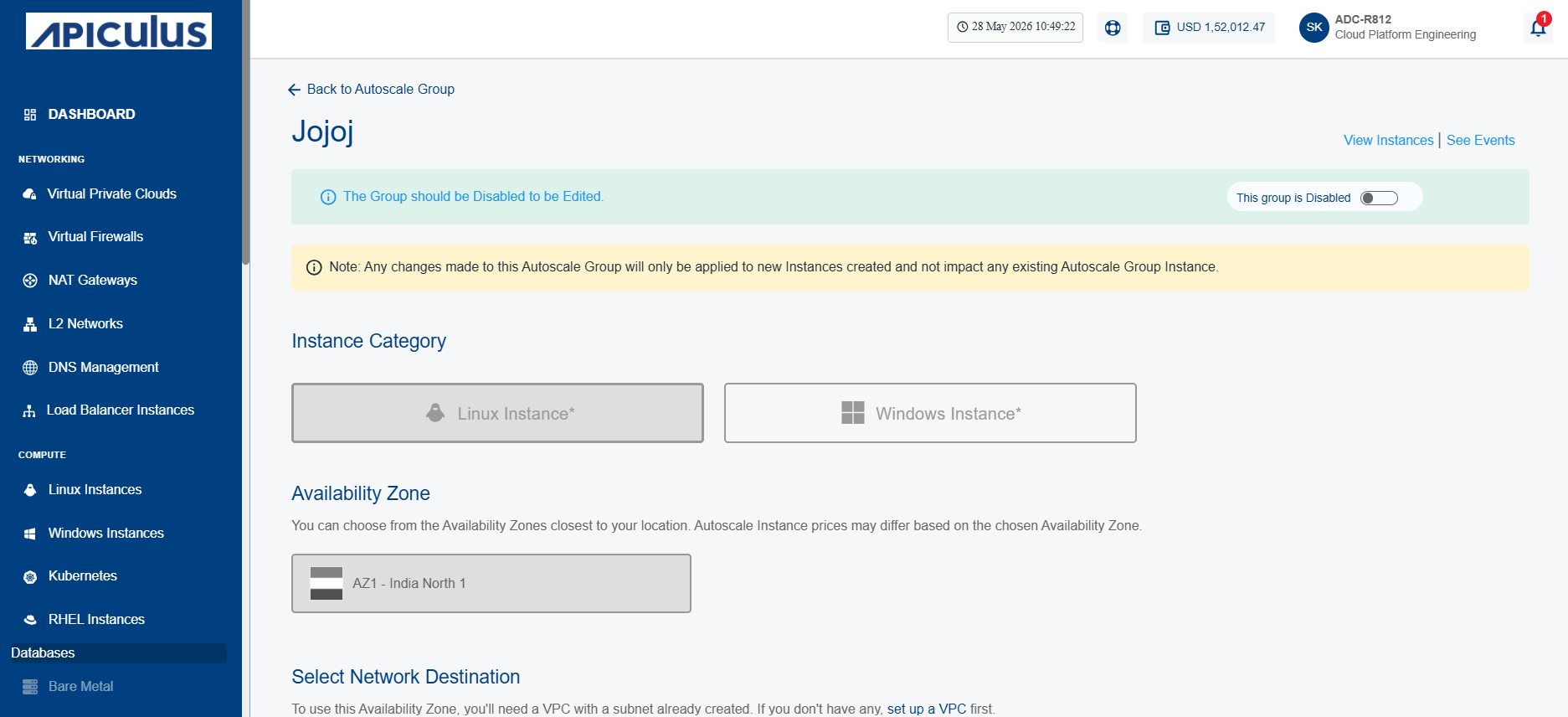Open NAT Gateways menu item
Viewport: 1568px width, 717px height.
click(x=93, y=280)
